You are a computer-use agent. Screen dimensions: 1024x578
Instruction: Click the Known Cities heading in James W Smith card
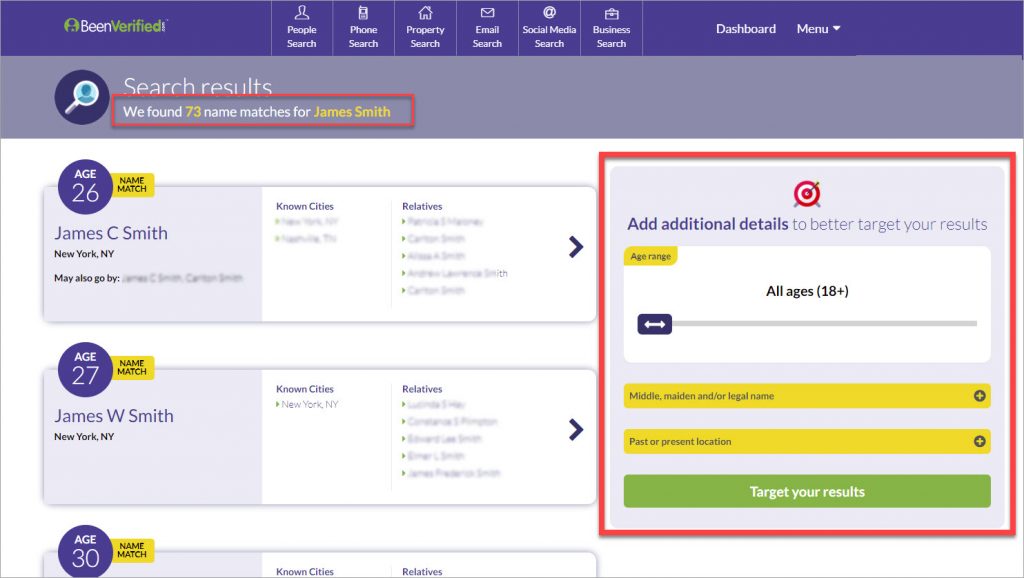pos(304,389)
